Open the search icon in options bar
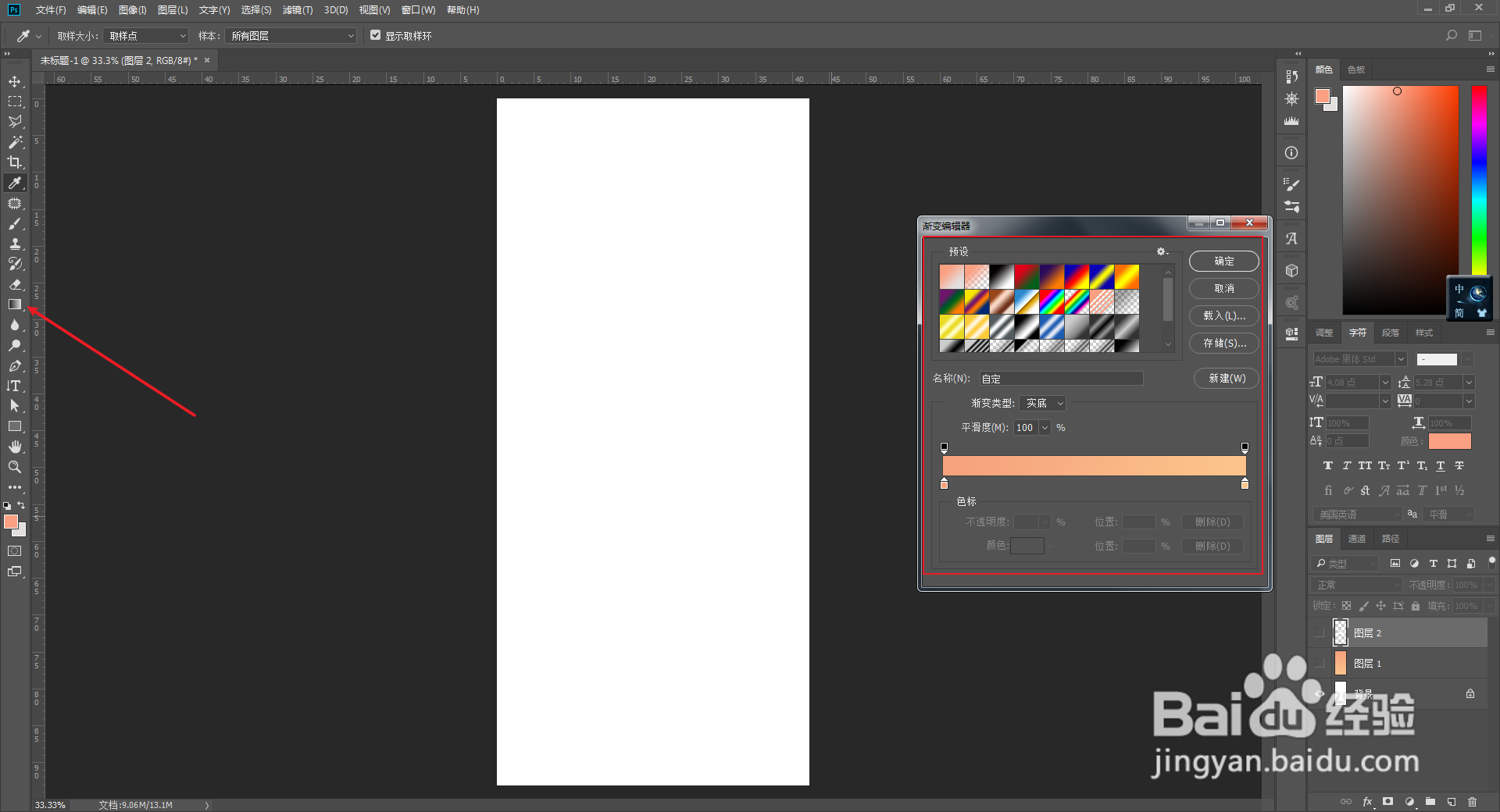This screenshot has height=812, width=1500. point(1452,36)
